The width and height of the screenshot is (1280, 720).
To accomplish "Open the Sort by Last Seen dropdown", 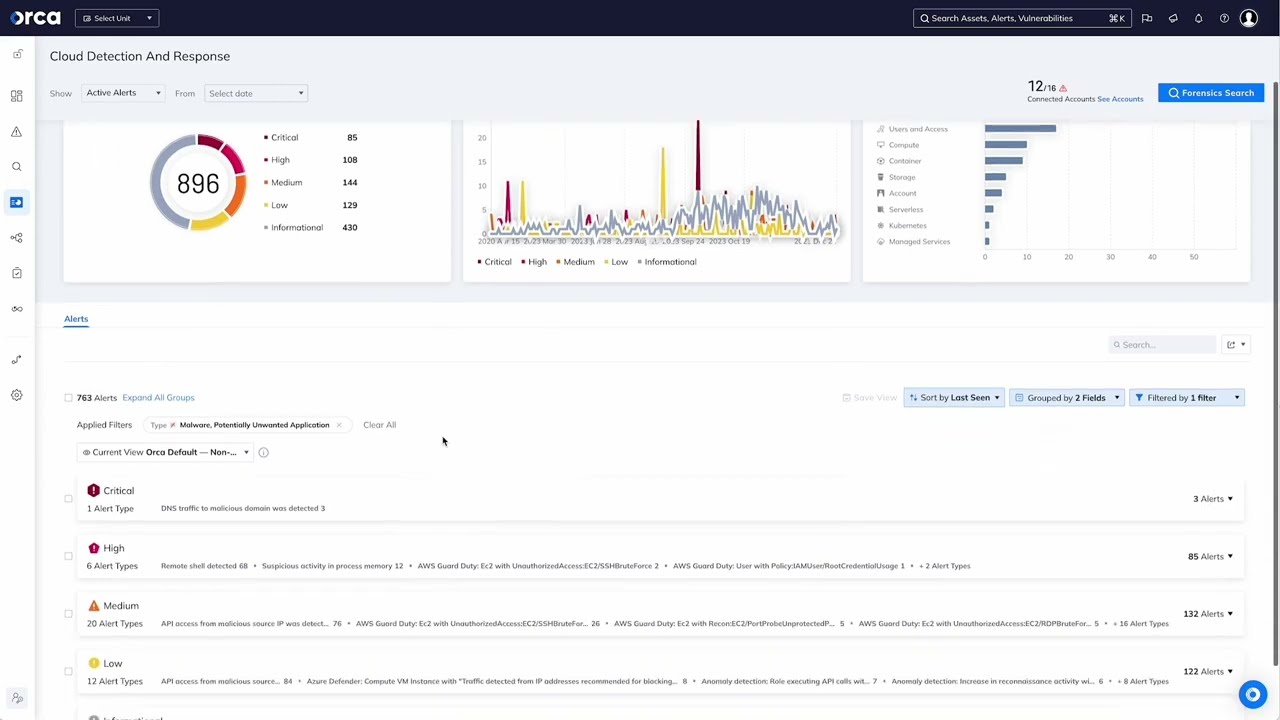I will (953, 398).
